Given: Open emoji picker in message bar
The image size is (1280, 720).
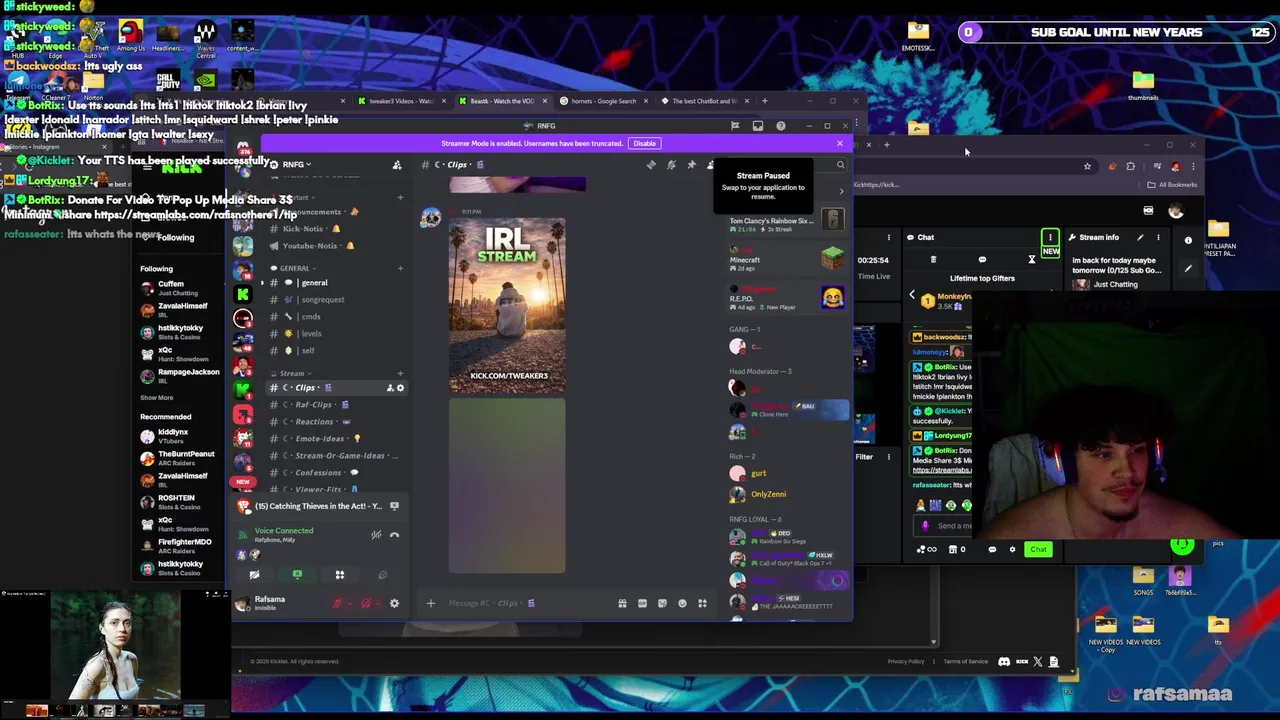Looking at the screenshot, I should pos(682,603).
